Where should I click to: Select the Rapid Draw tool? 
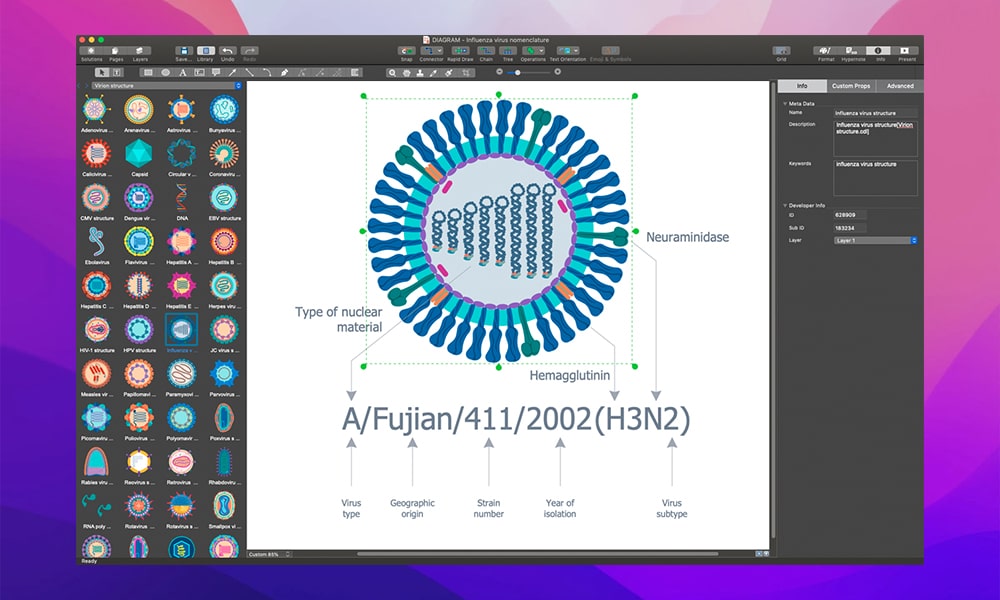coord(460,50)
